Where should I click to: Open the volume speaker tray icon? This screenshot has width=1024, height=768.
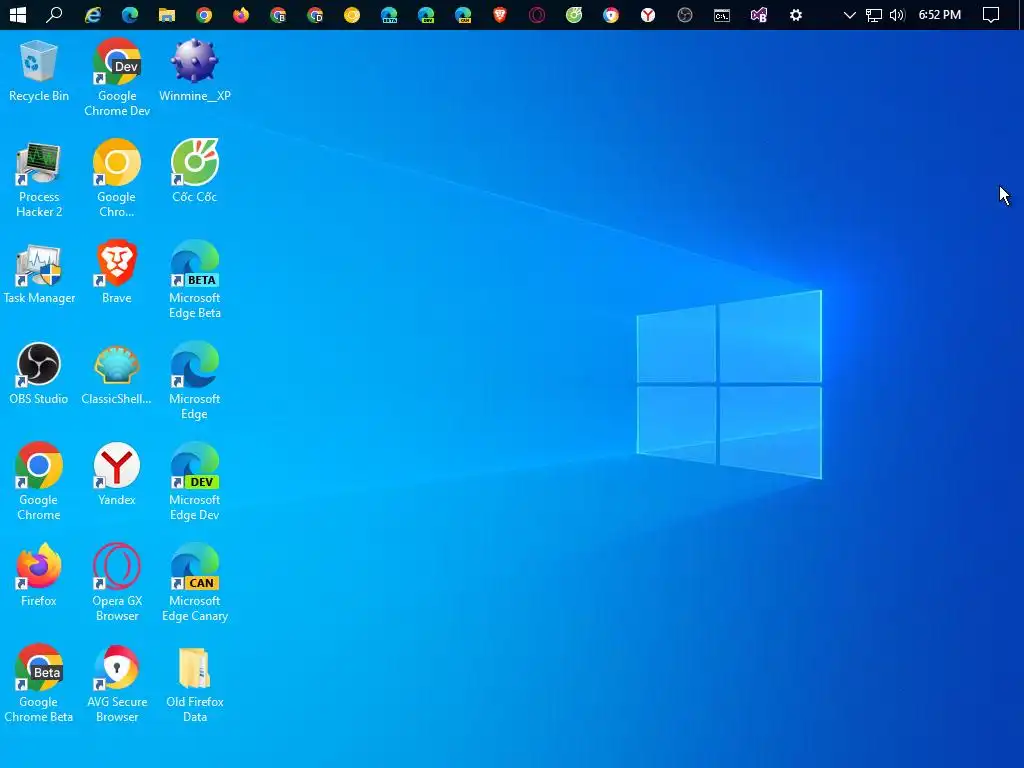[x=897, y=14]
